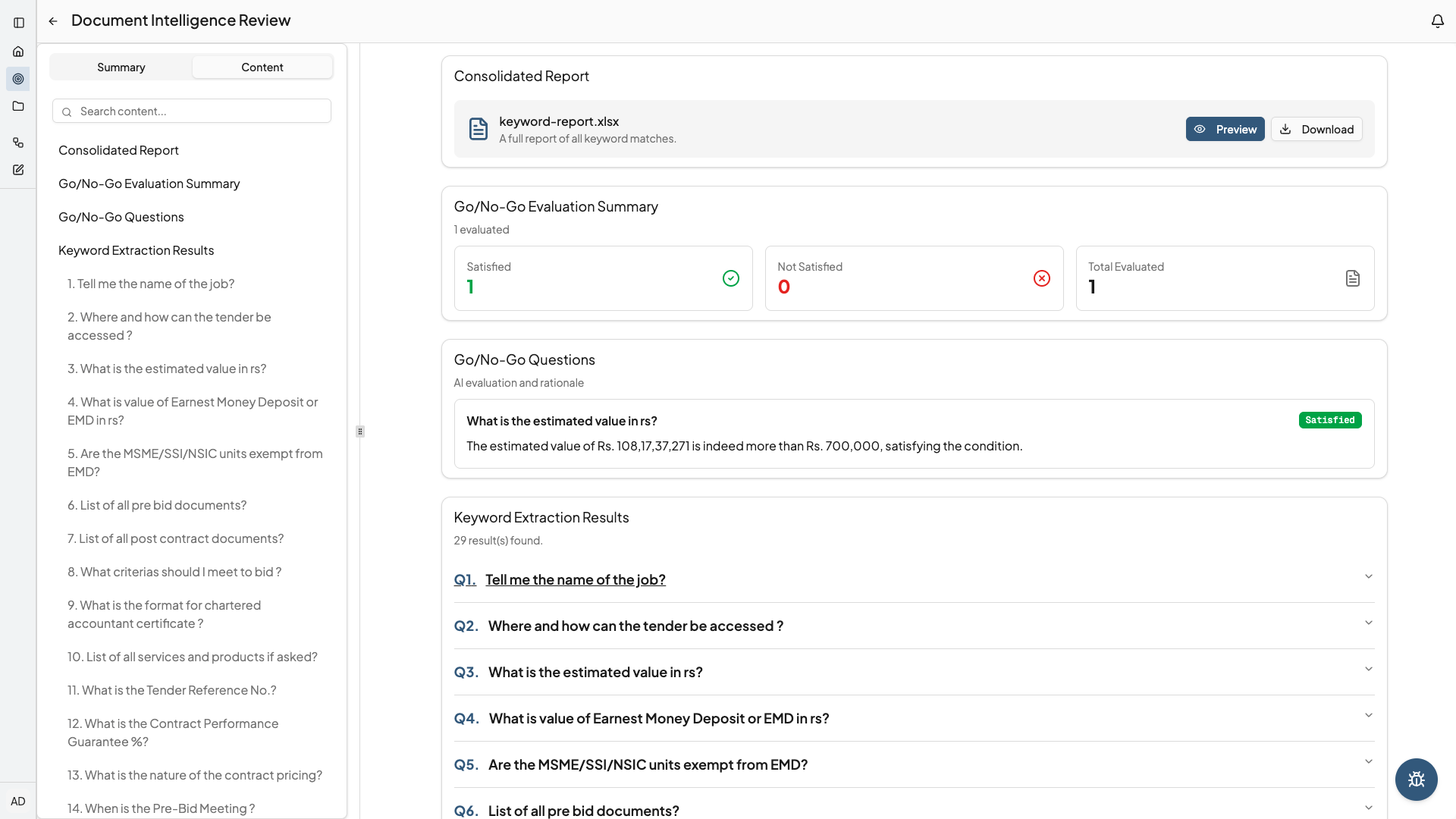Screen dimensions: 1456x819
Task: Click the back arrow beside page title
Action: [x=53, y=21]
